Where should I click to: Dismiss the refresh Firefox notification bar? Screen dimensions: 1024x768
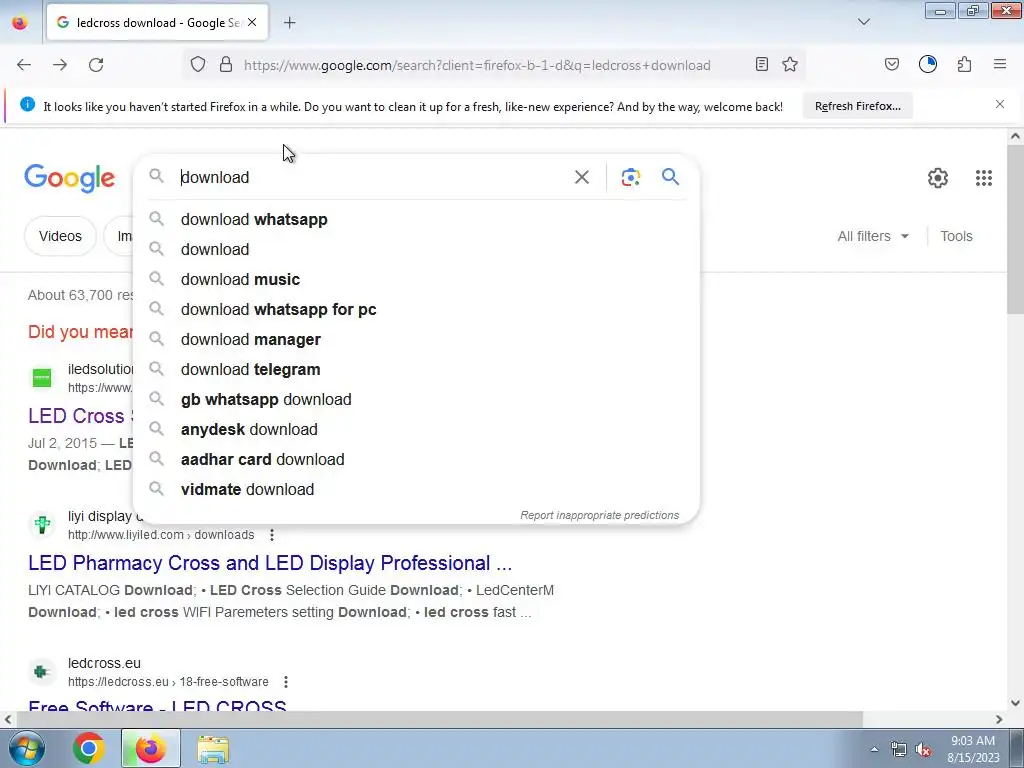(x=1000, y=104)
